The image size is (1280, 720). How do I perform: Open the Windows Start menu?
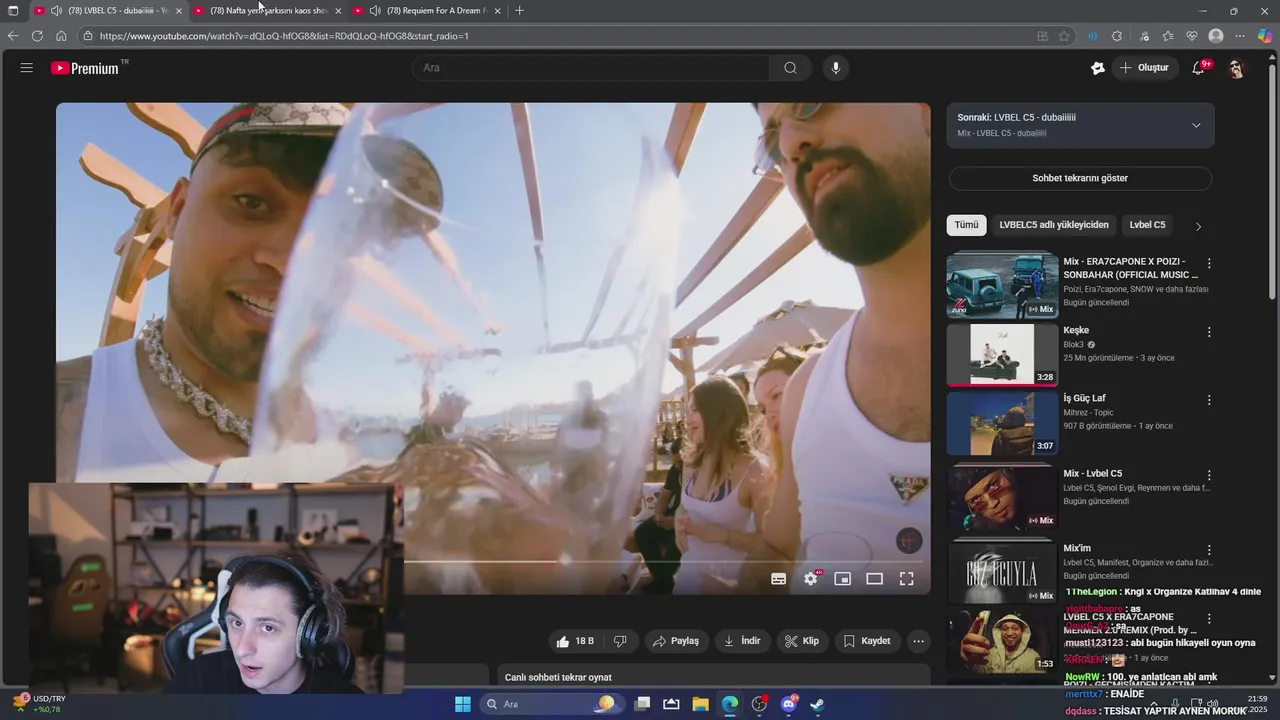462,704
